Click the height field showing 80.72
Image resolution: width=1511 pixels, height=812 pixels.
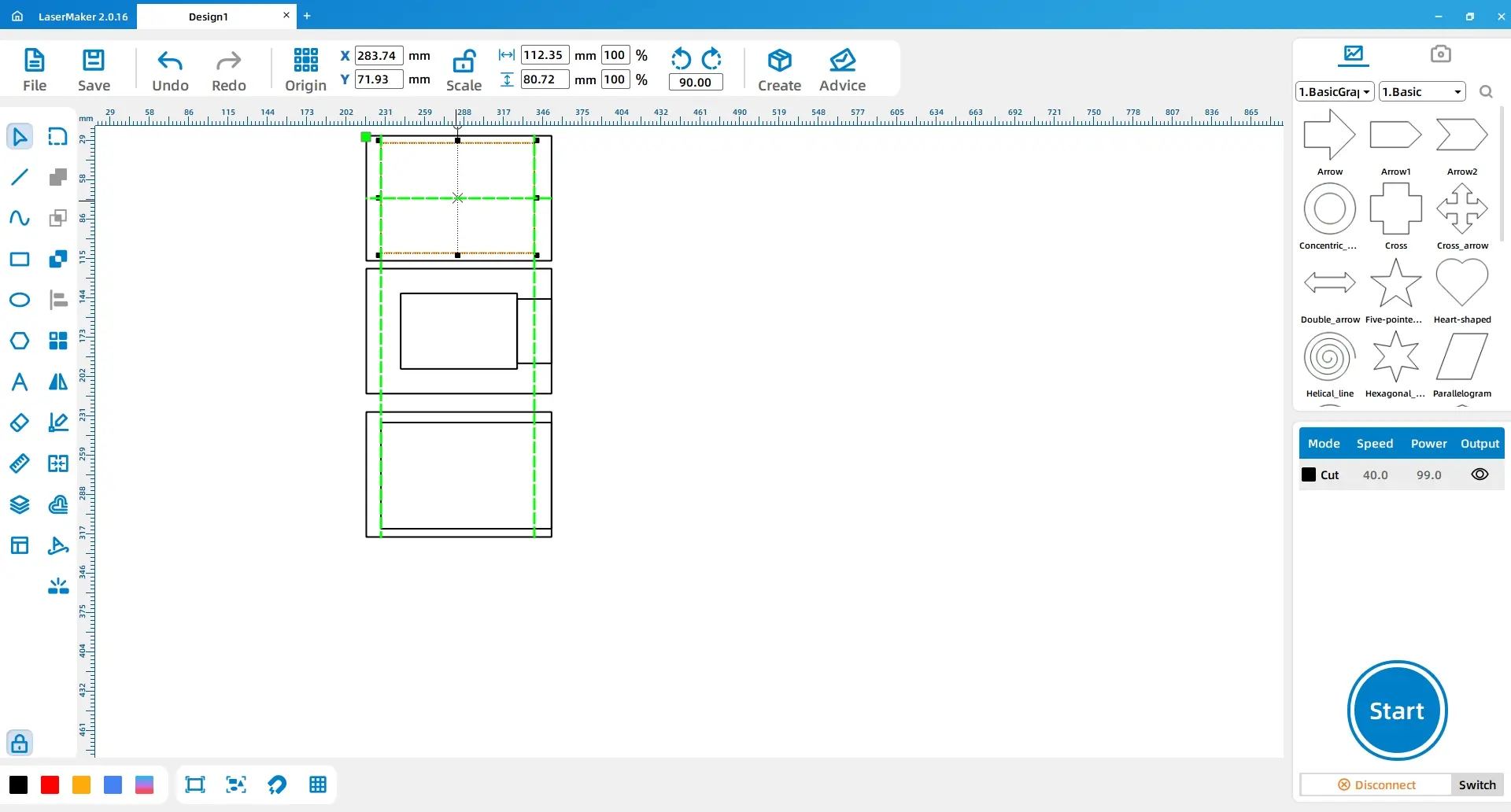545,79
